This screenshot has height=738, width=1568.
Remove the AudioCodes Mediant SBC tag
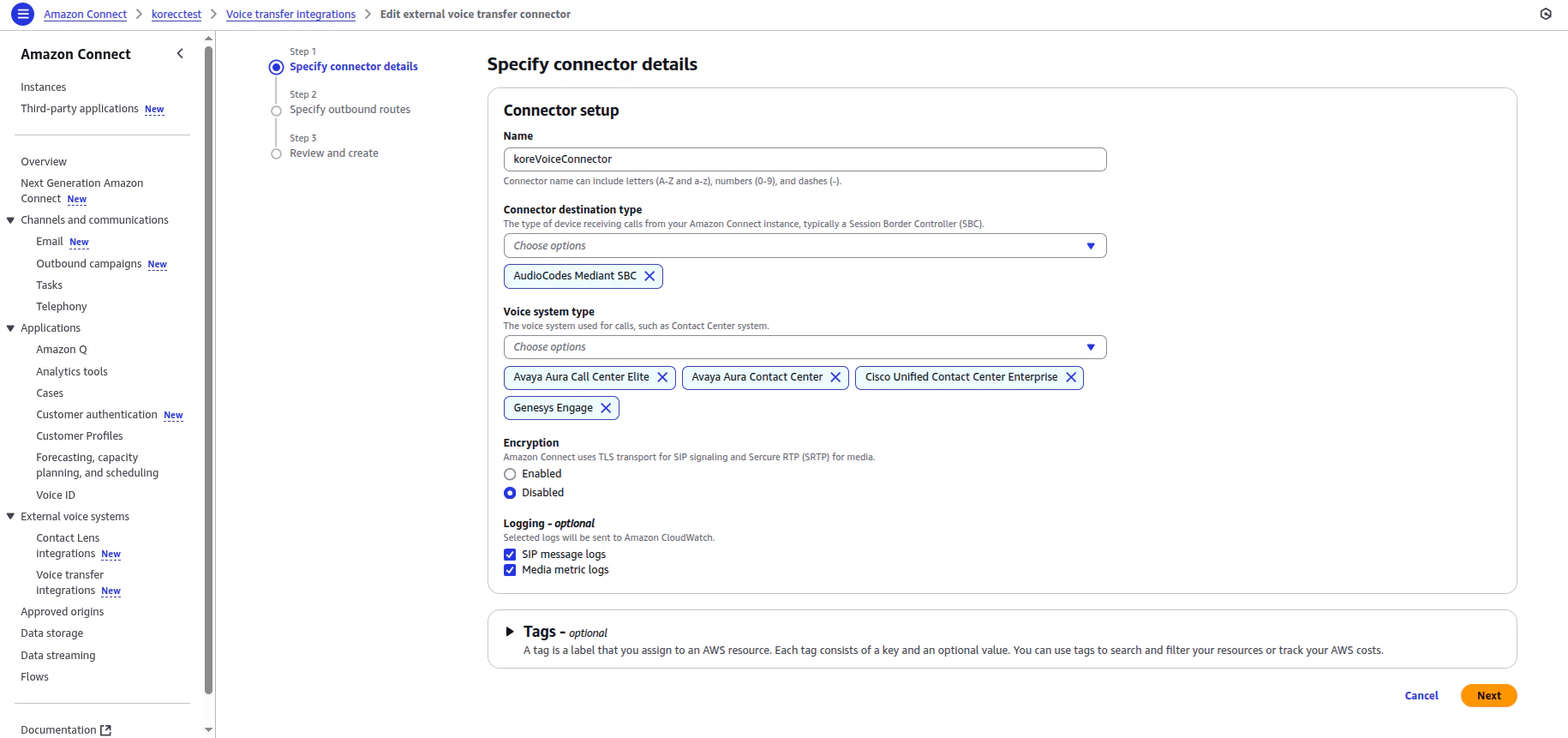pyautogui.click(x=650, y=276)
